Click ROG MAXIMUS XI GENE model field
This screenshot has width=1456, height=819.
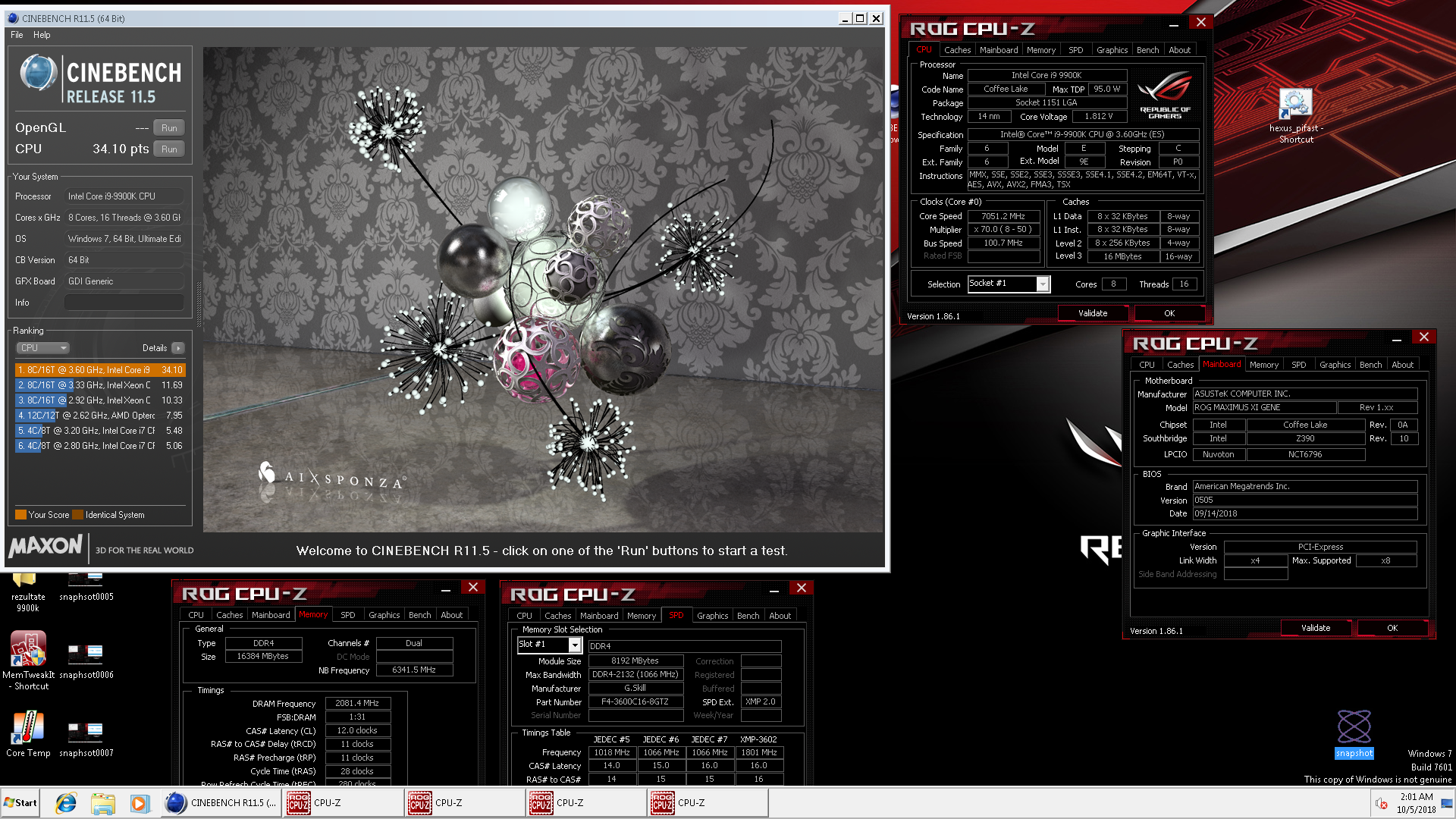(x=1264, y=408)
